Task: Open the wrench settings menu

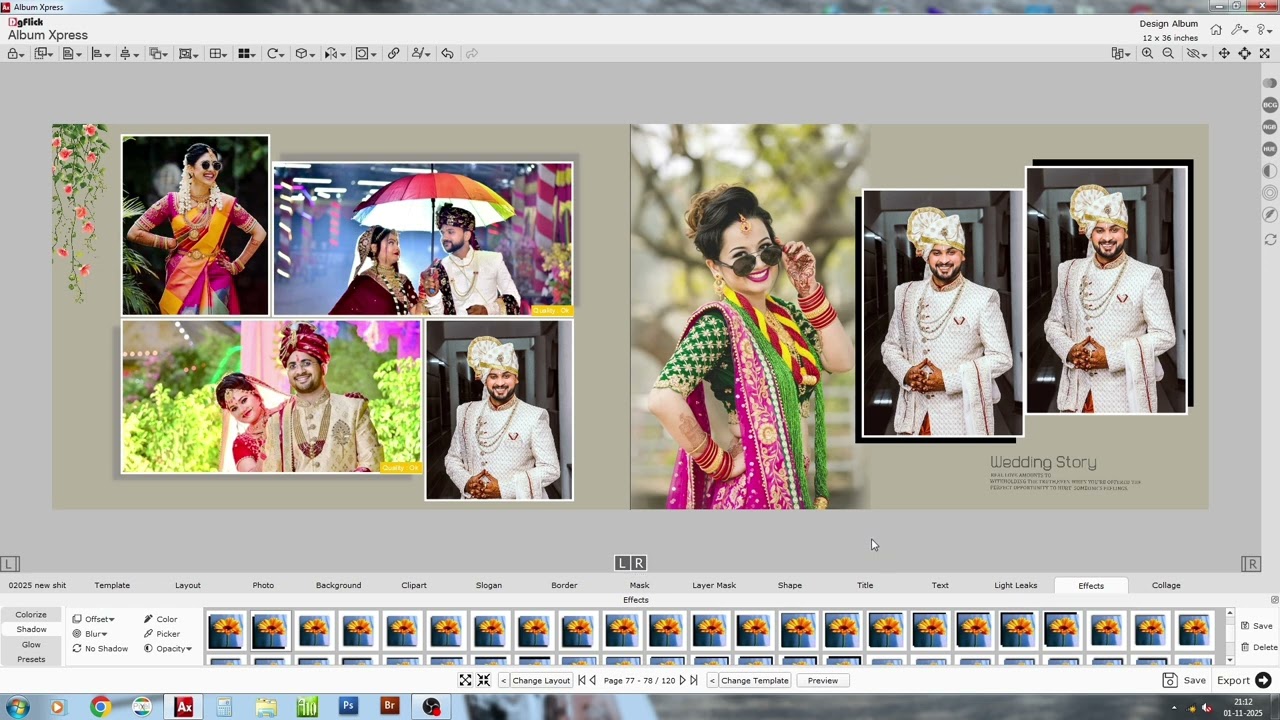Action: pyautogui.click(x=1239, y=30)
